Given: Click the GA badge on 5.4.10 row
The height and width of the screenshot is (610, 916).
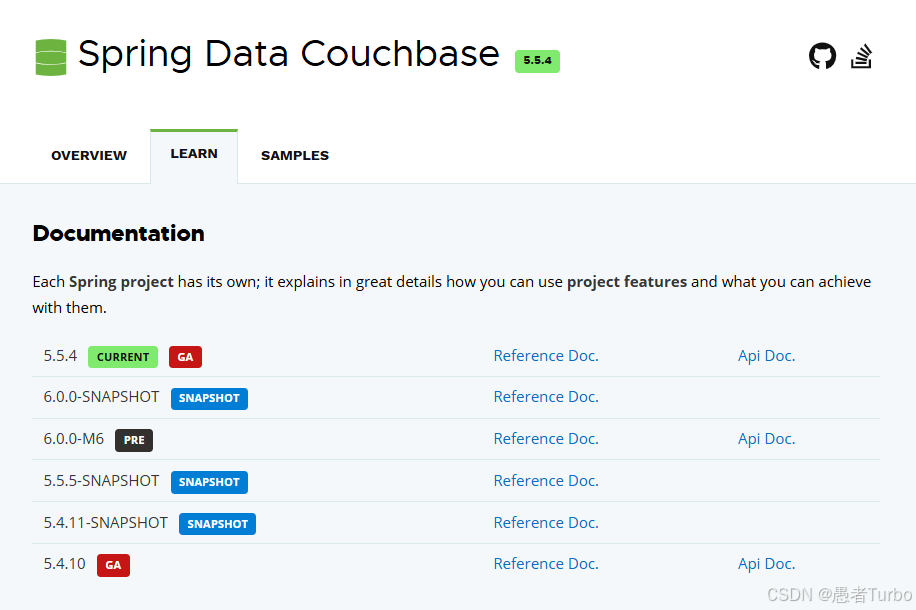Looking at the screenshot, I should point(113,566).
